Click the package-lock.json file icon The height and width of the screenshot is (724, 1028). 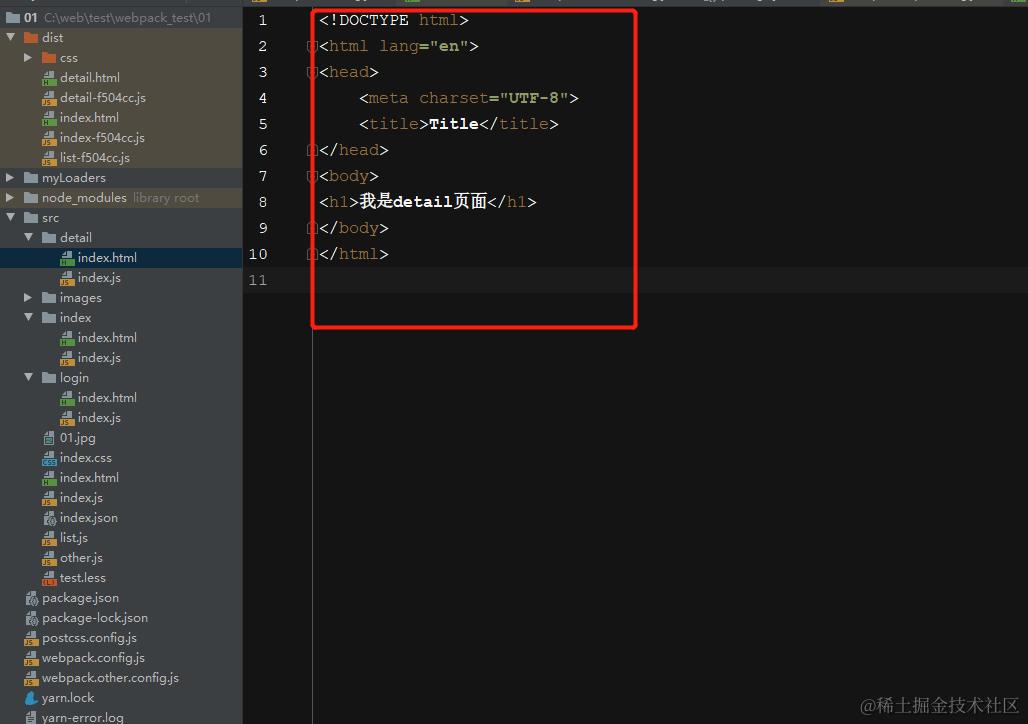click(x=32, y=618)
